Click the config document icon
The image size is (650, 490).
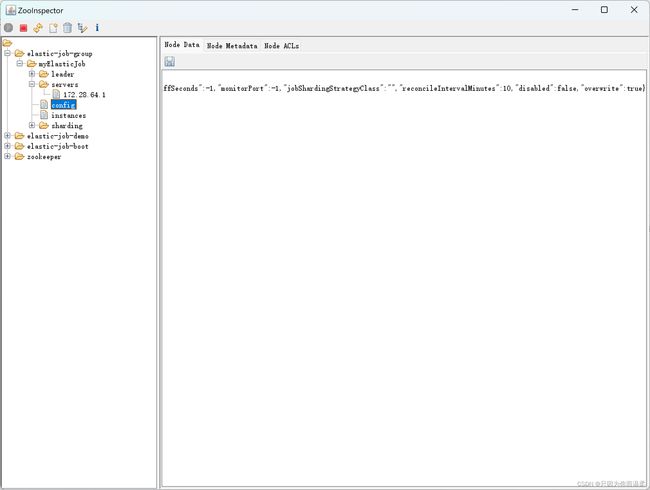pos(44,105)
